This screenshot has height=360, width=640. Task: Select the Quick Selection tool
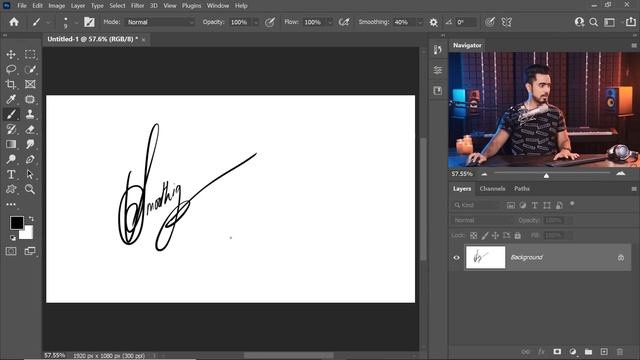point(30,69)
